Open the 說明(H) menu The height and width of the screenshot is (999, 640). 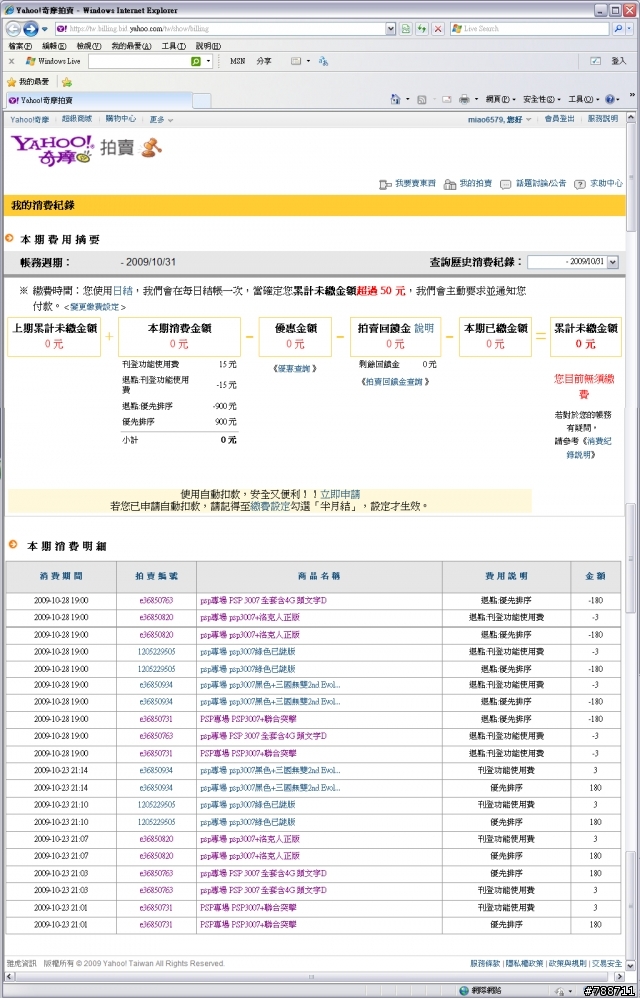coord(208,46)
